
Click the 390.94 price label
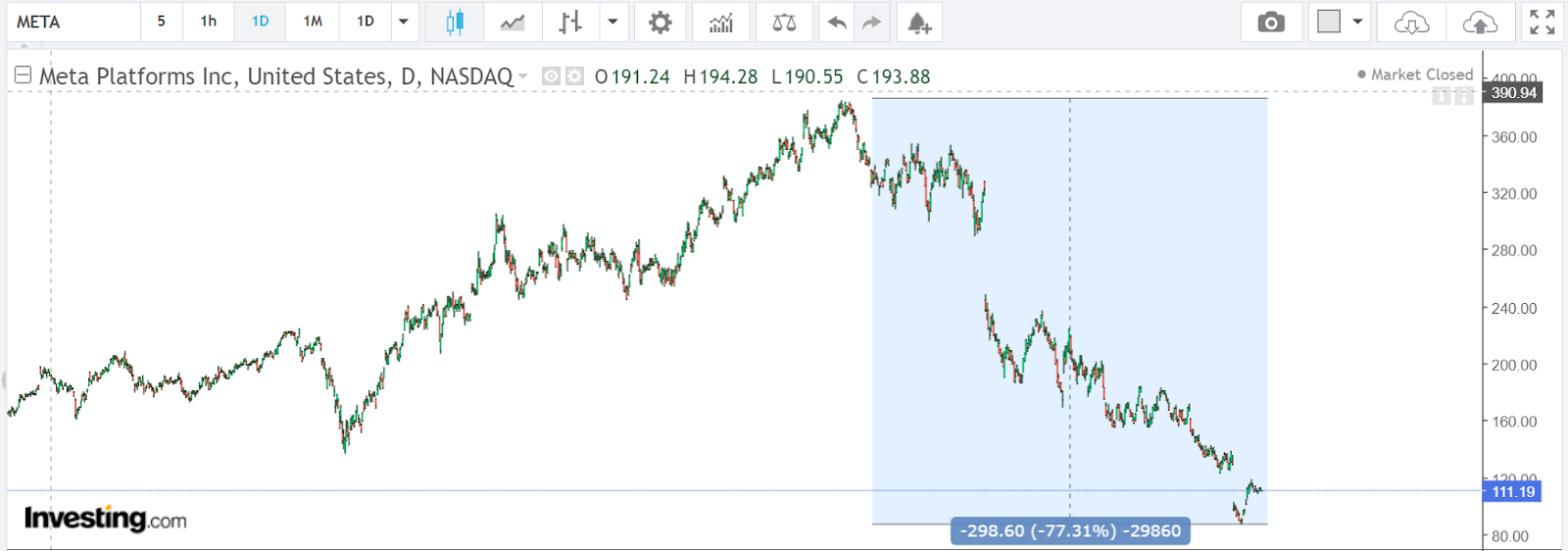(x=1513, y=93)
